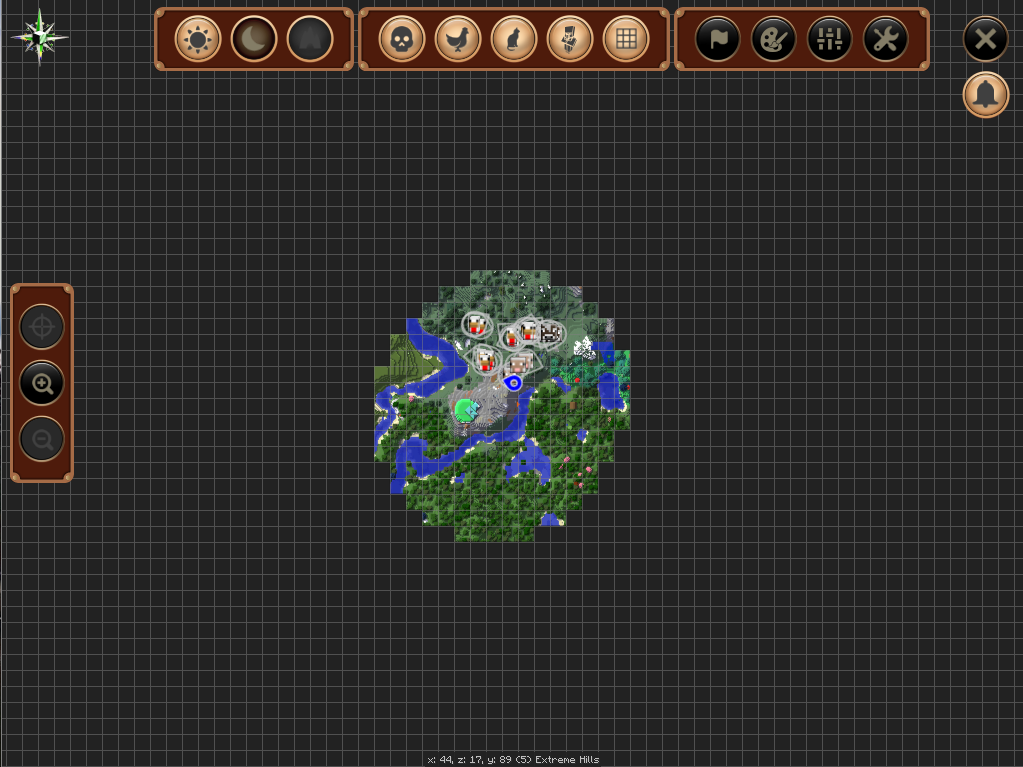
Task: Close the fullscreen map with X
Action: (x=986, y=39)
